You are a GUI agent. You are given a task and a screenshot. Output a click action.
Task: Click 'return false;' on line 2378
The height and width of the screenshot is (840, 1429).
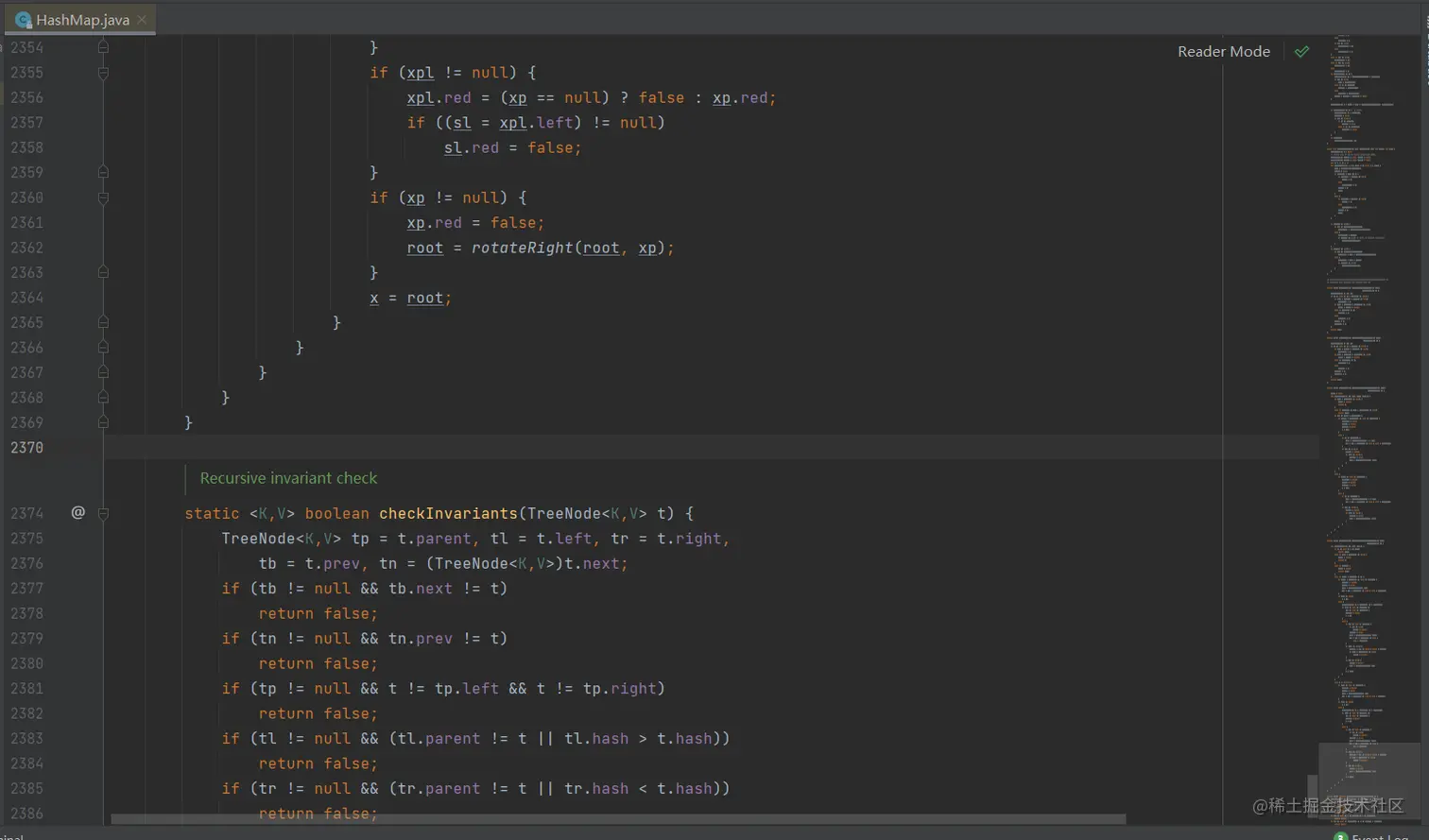coord(319,613)
